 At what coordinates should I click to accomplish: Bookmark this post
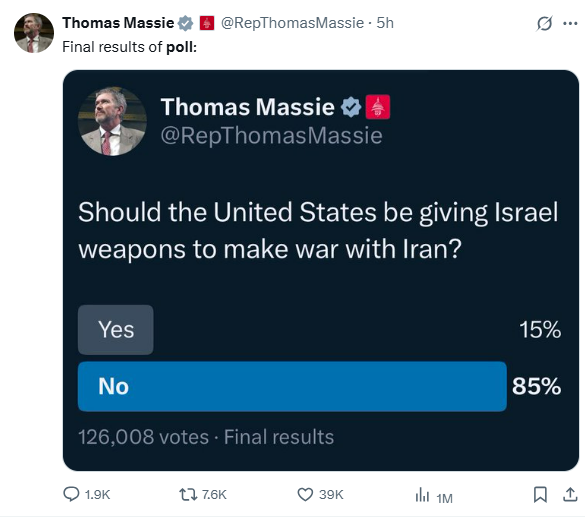click(540, 495)
